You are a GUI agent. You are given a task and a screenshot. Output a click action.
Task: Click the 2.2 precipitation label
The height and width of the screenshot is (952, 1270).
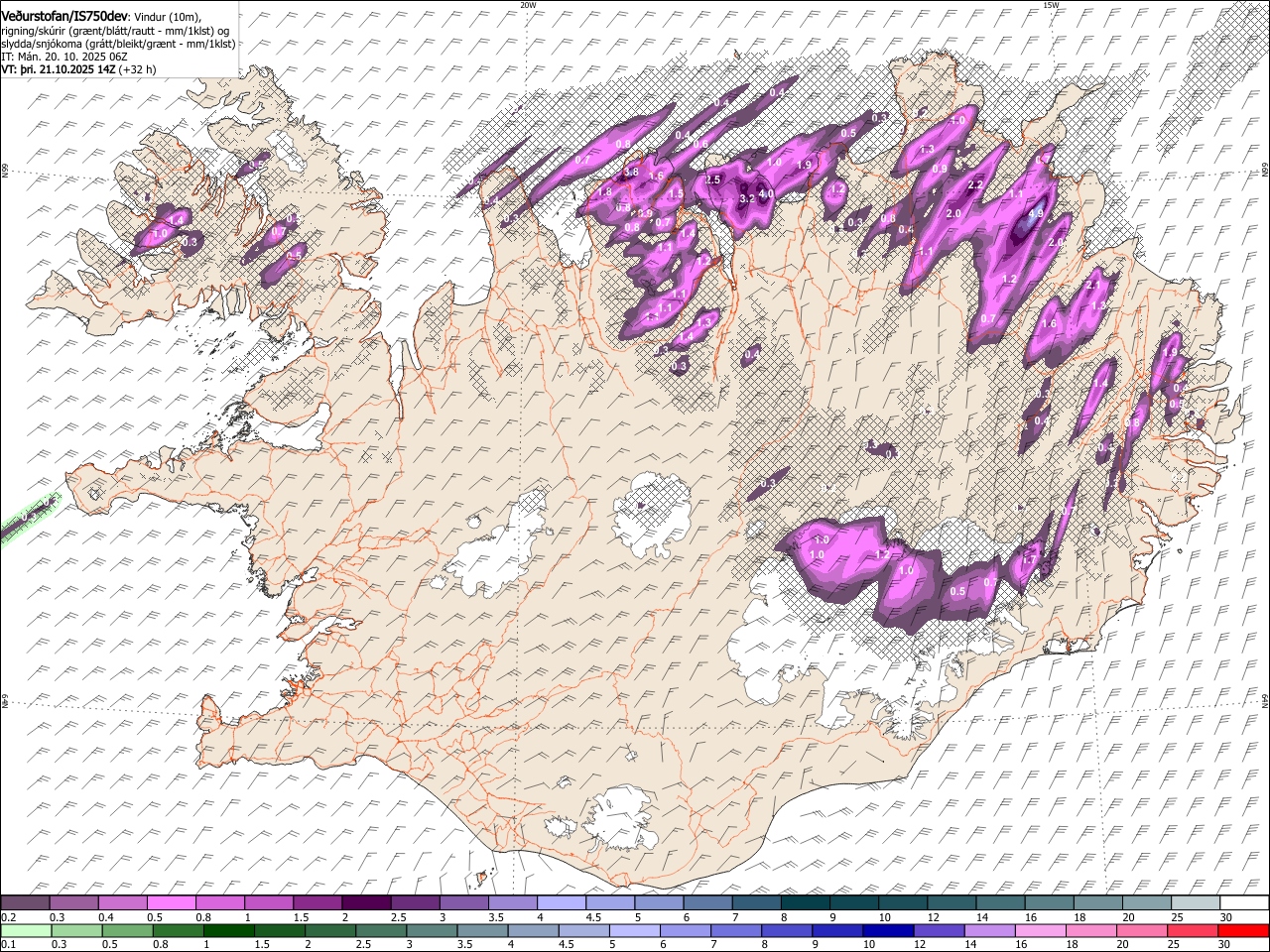pyautogui.click(x=974, y=185)
